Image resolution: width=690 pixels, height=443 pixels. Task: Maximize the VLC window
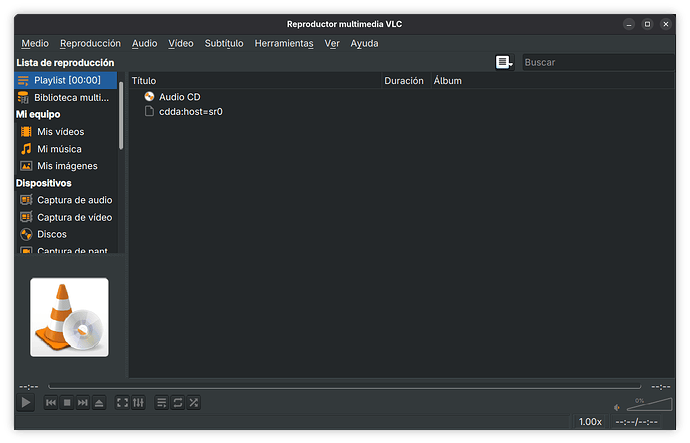(x=647, y=24)
